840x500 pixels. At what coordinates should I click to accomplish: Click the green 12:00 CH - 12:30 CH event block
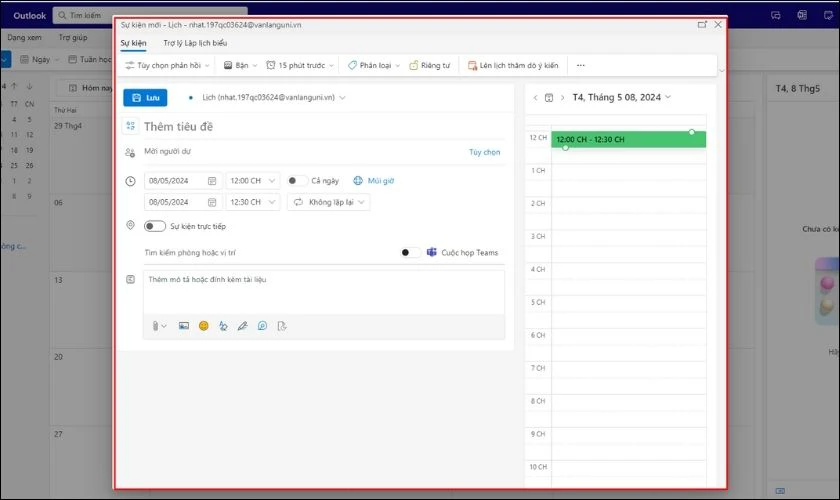point(628,139)
